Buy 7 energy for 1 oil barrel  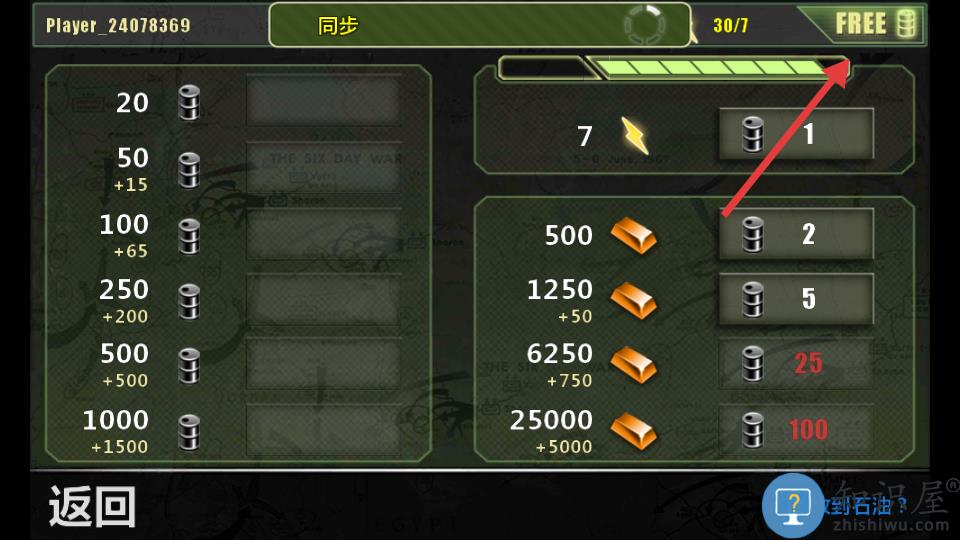click(796, 134)
